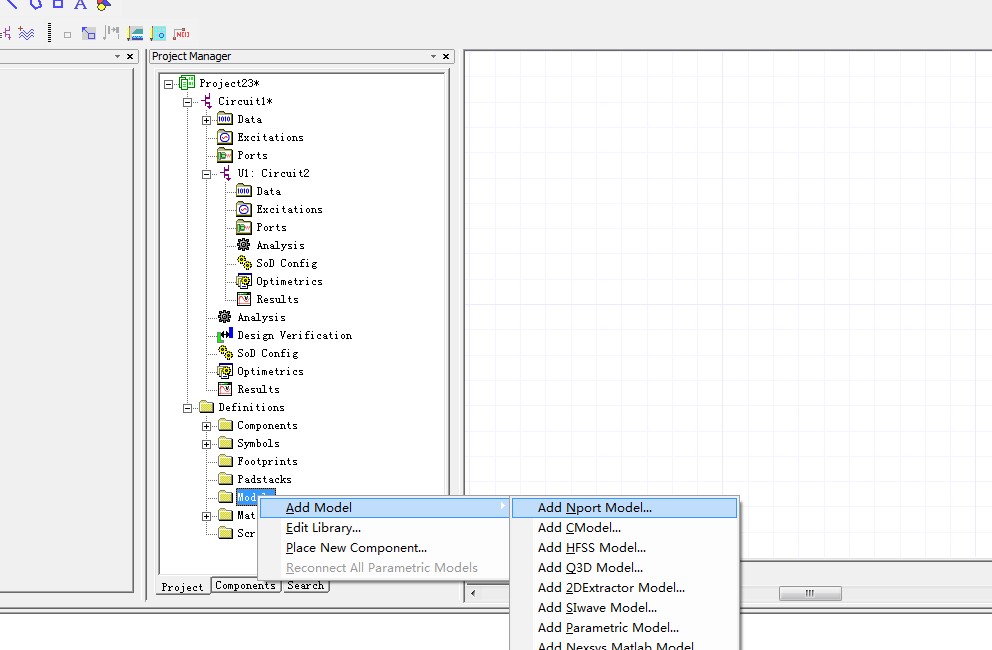The width and height of the screenshot is (992, 650).
Task: Expand the Data node under Circuit1
Action: click(x=206, y=120)
